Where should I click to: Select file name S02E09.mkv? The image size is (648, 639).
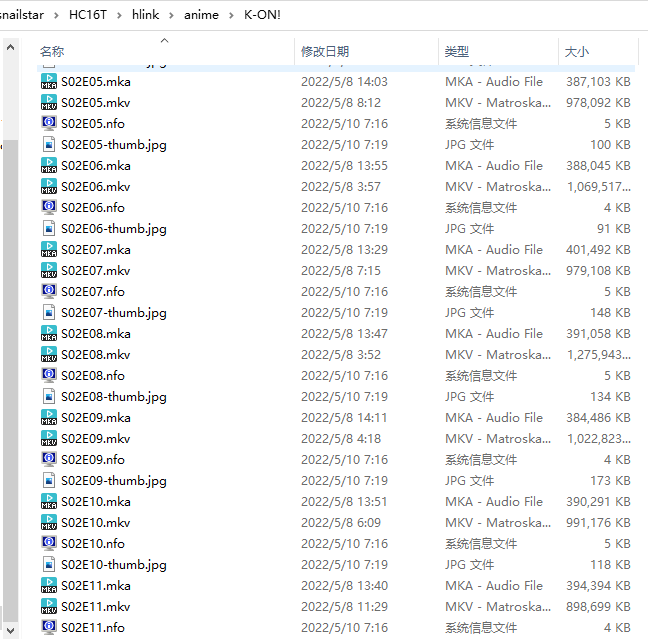coord(96,439)
